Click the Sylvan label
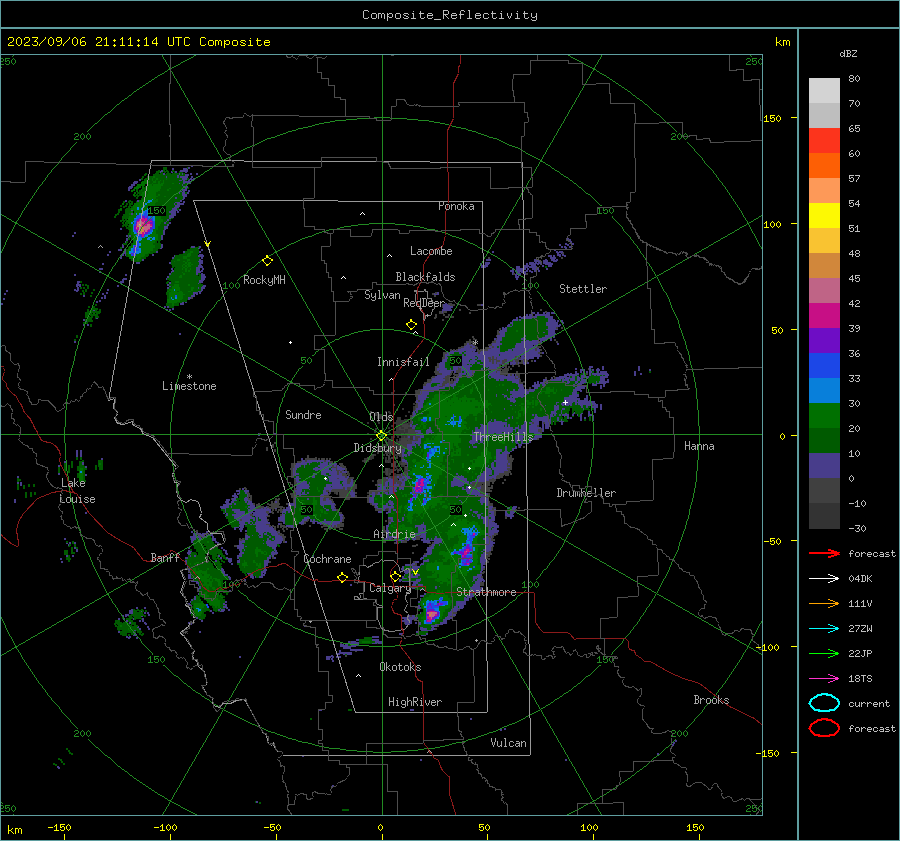 point(382,295)
